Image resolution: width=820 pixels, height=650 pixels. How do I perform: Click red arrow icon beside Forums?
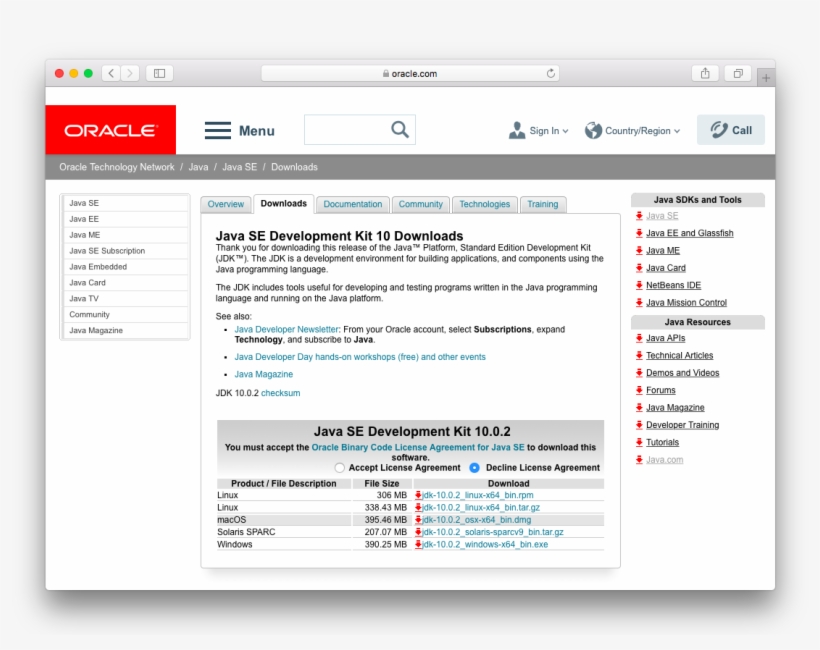tap(639, 390)
